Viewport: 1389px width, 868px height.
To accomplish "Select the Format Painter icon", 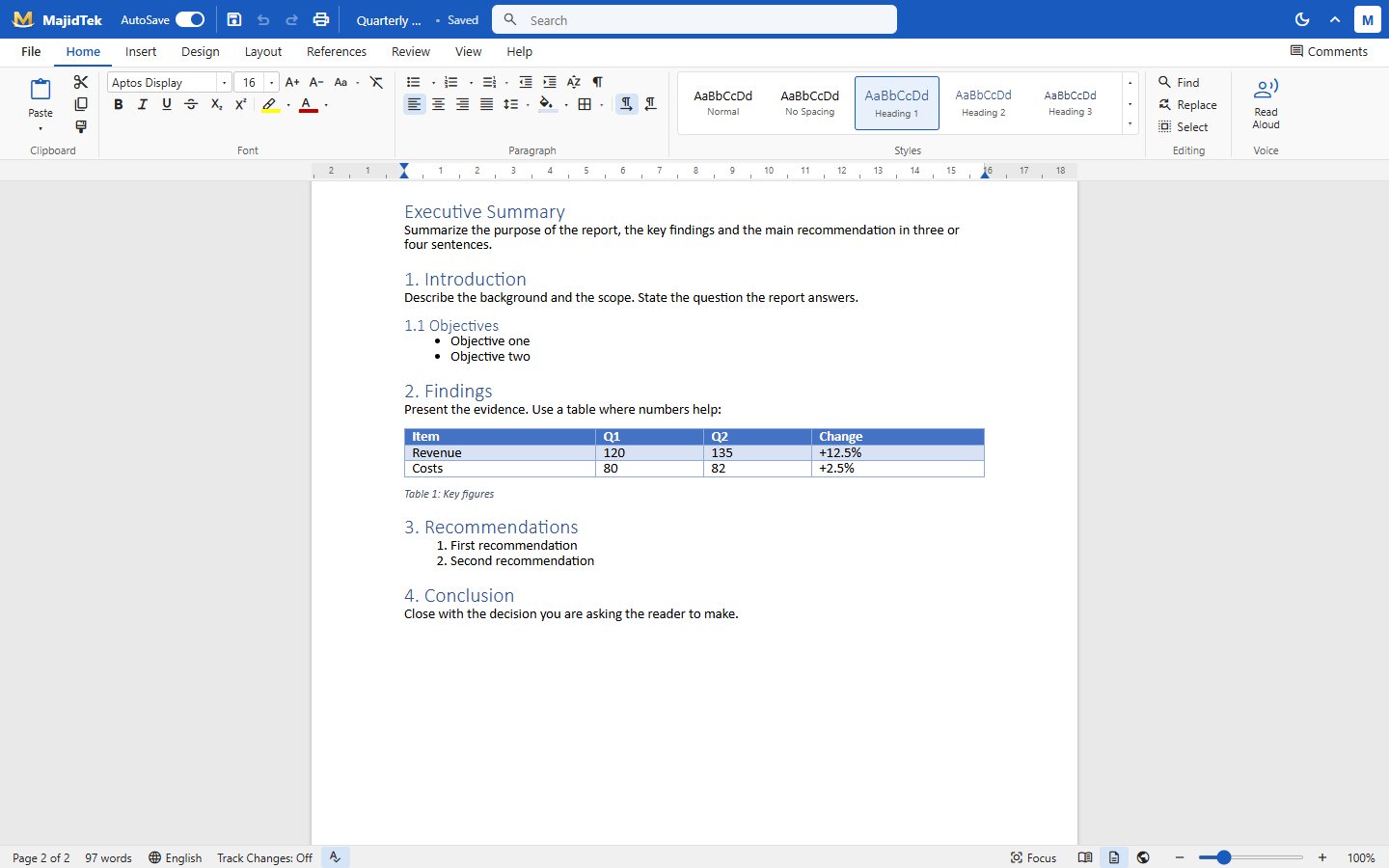I will 81,126.
